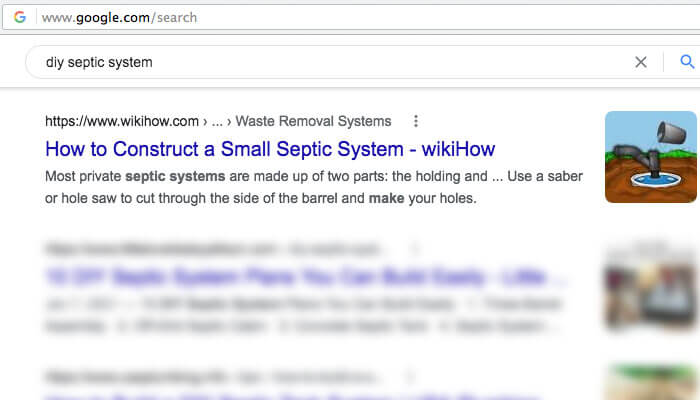
Task: Click the Google favicon in the address bar
Action: pyautogui.click(x=20, y=17)
